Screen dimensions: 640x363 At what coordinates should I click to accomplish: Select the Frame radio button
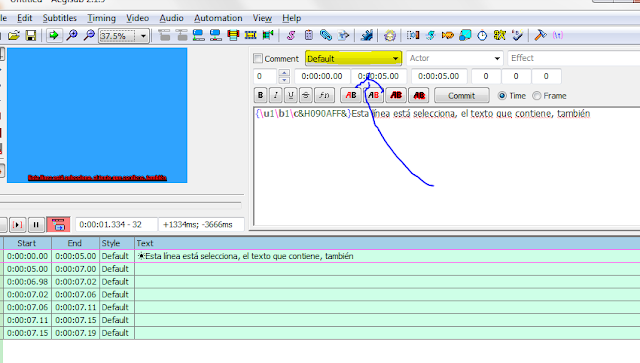(536, 96)
